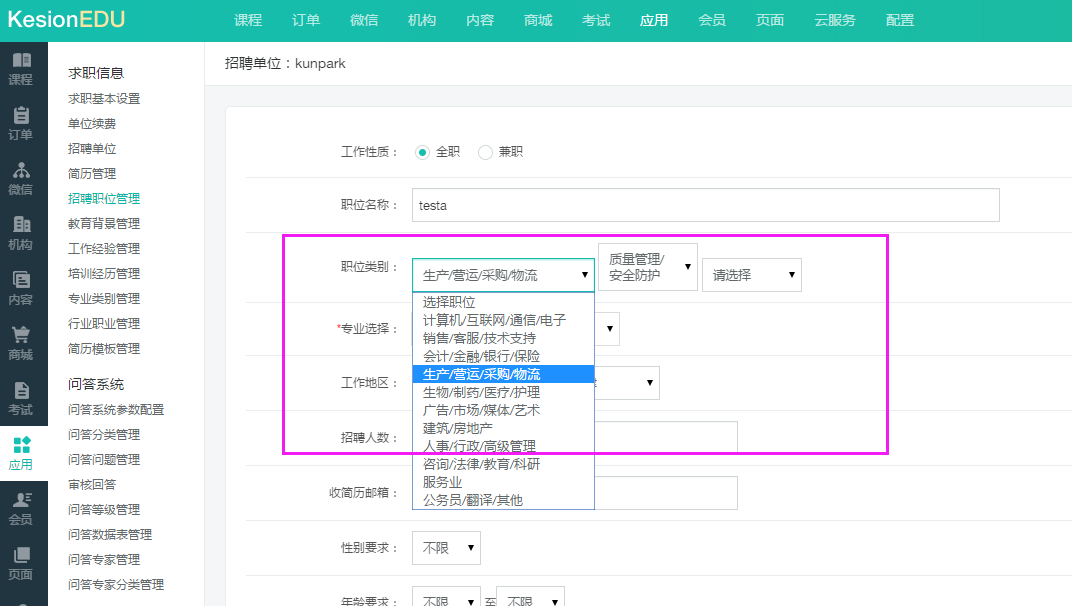The height and width of the screenshot is (606, 1072).
Task: Click the 职位名称 text field
Action: click(705, 205)
